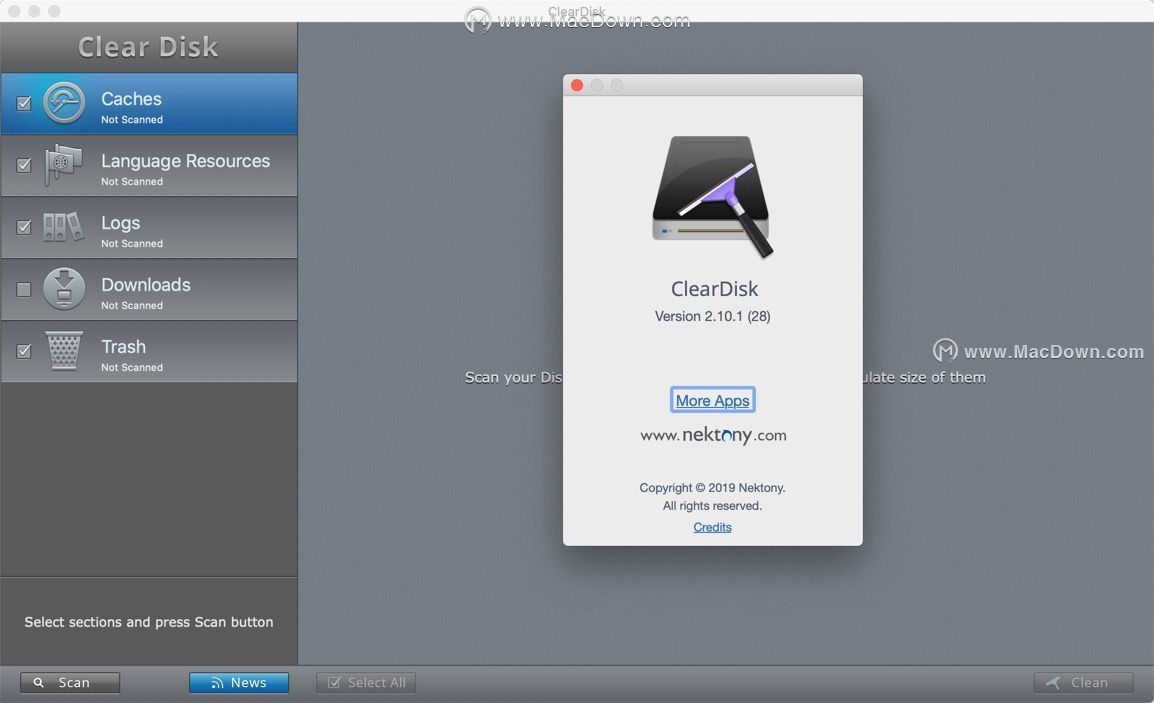Click the Caches gauge icon
The height and width of the screenshot is (703, 1154).
coord(64,102)
